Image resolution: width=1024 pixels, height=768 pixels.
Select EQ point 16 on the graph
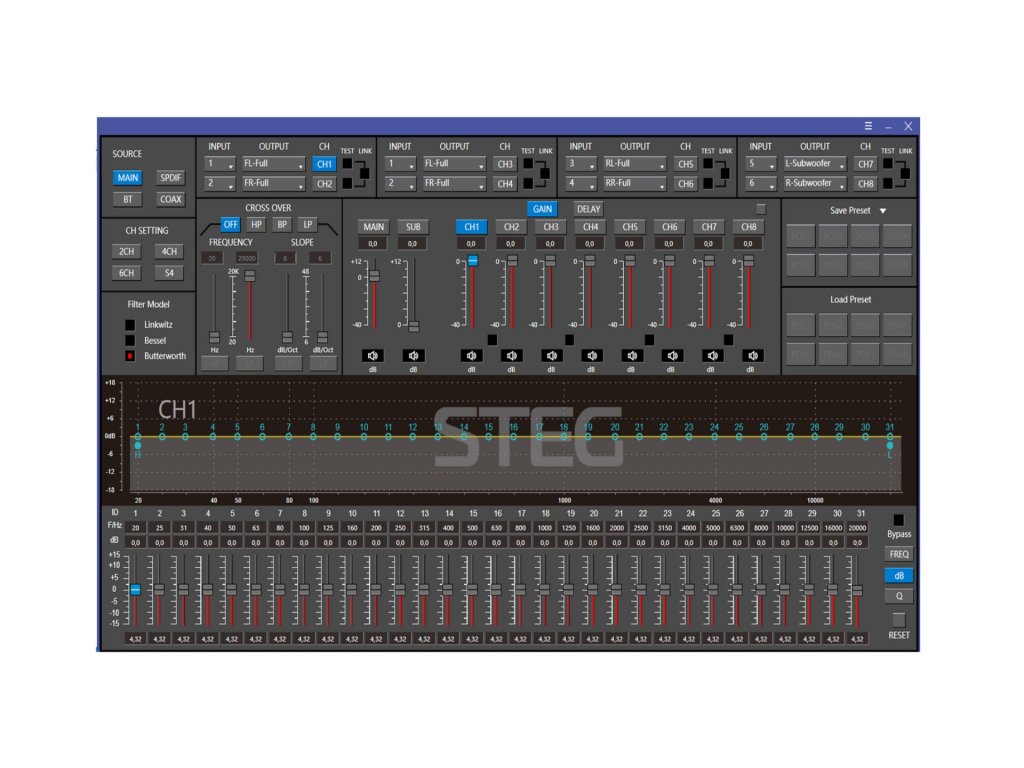(x=514, y=437)
